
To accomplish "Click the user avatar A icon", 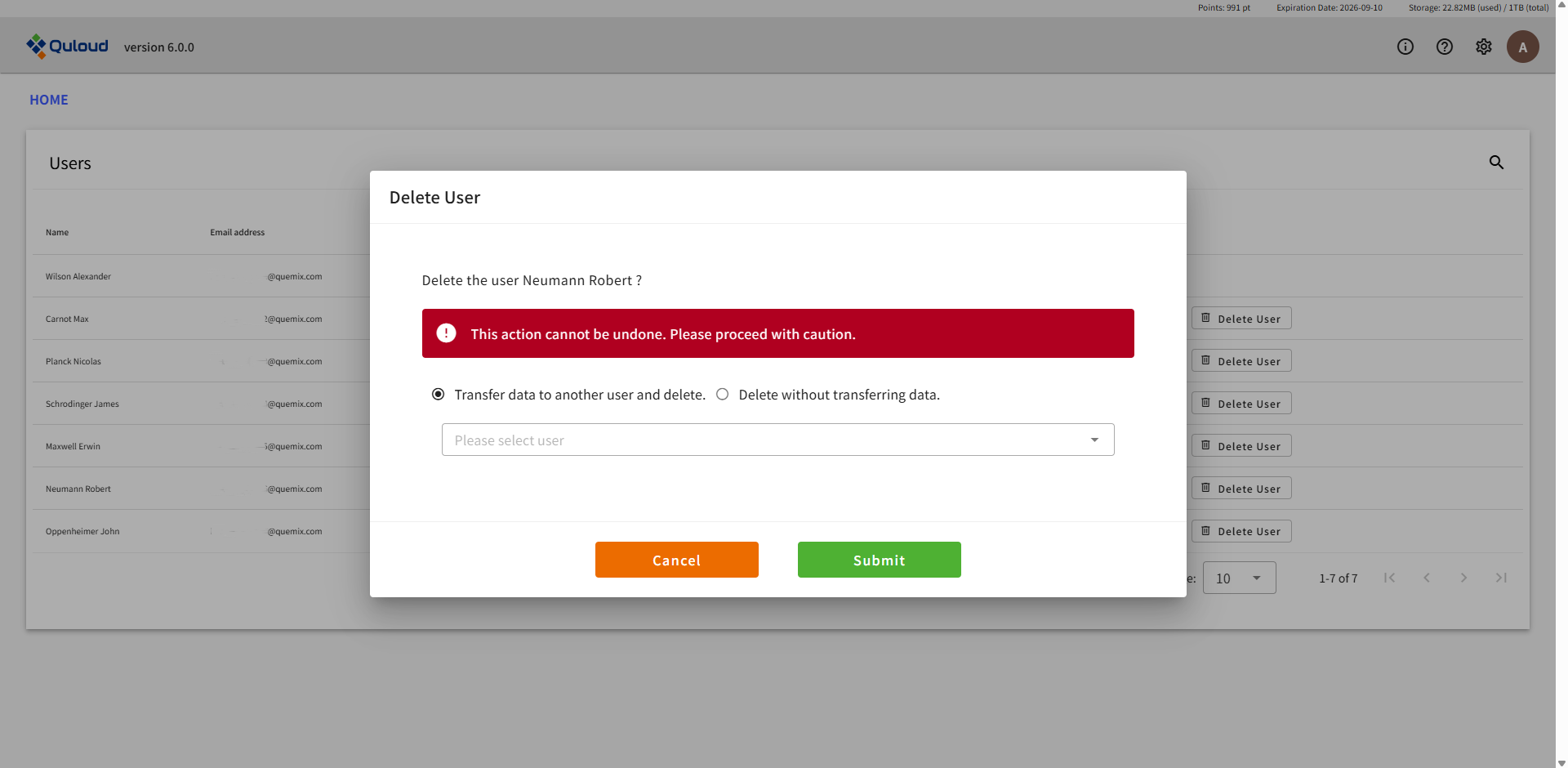I will tap(1522, 47).
